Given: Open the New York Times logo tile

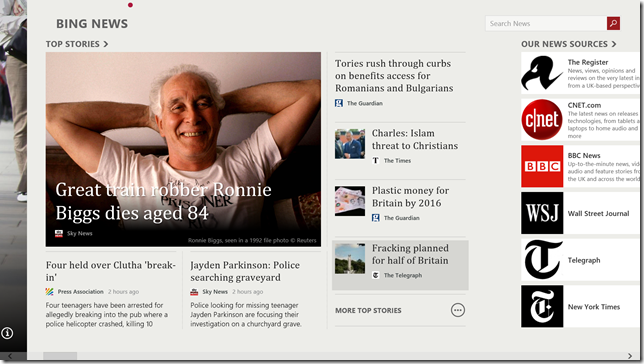Looking at the screenshot, I should 542,306.
